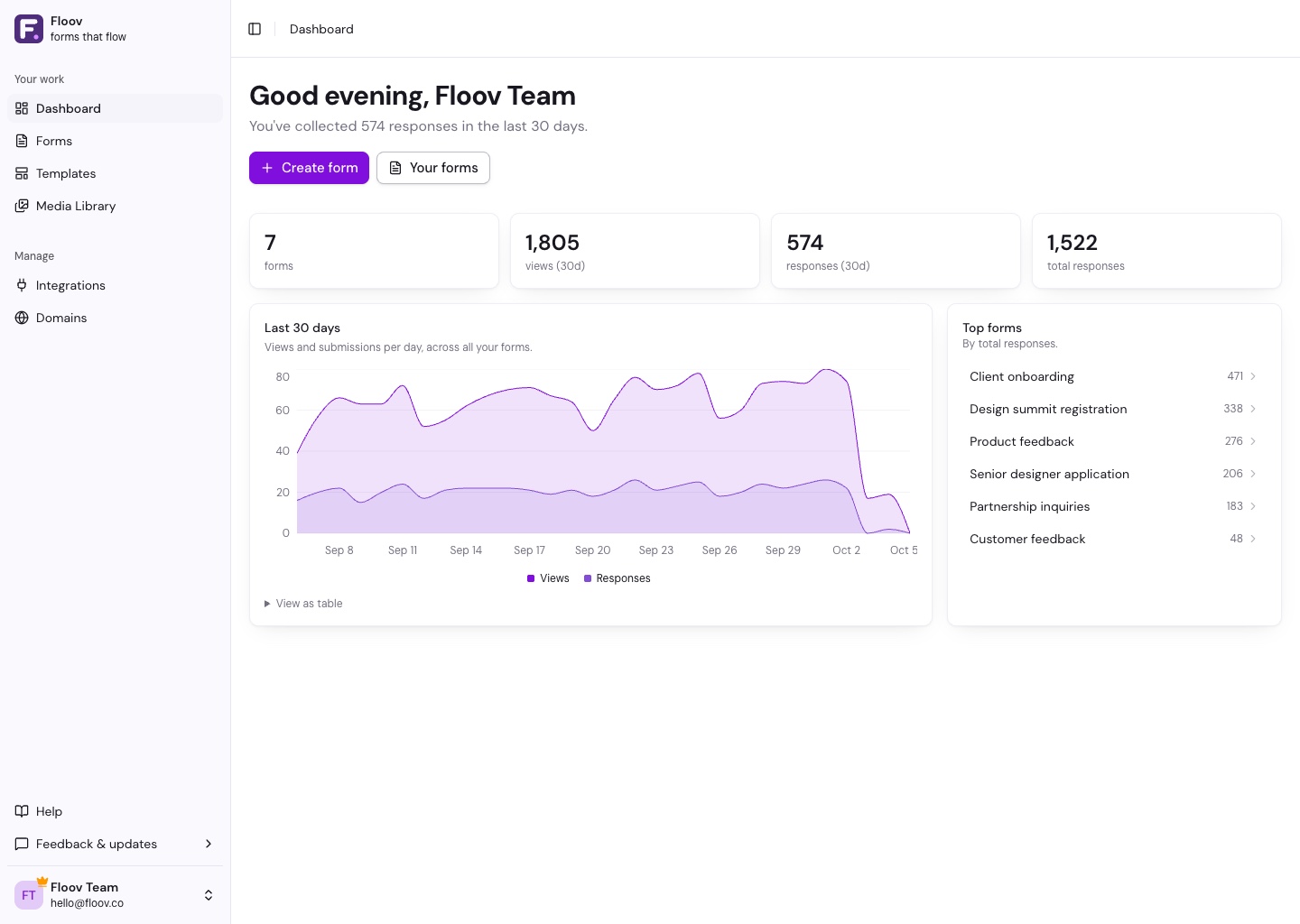1300x924 pixels.
Task: Click the Your forms button
Action: 433,168
